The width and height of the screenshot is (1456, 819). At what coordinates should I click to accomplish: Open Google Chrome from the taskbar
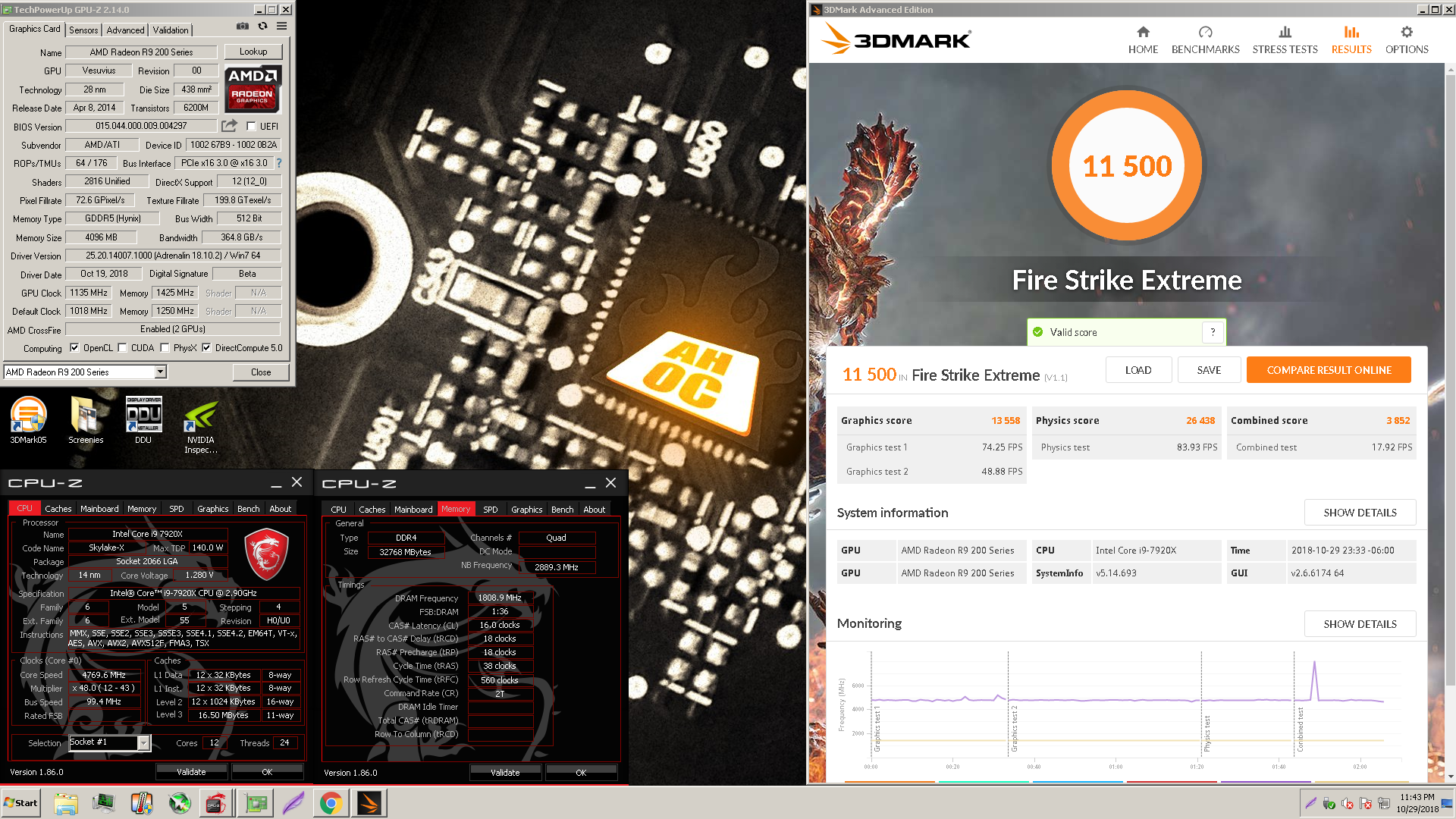[x=331, y=803]
